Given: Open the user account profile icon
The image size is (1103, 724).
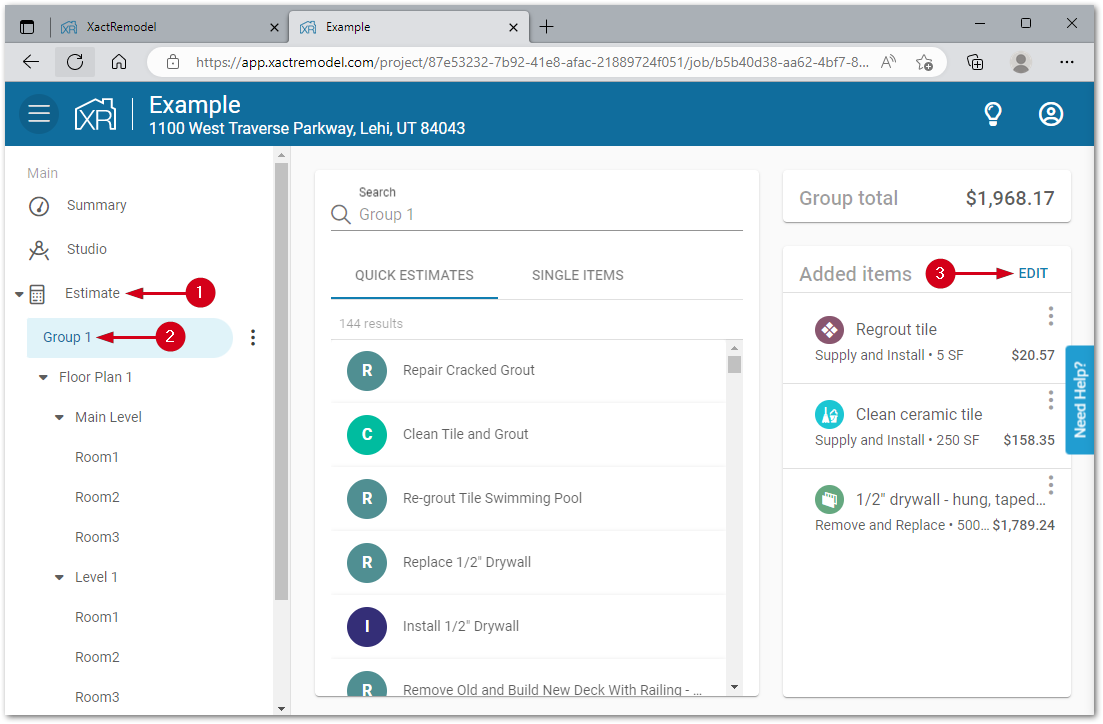Looking at the screenshot, I should [1050, 114].
